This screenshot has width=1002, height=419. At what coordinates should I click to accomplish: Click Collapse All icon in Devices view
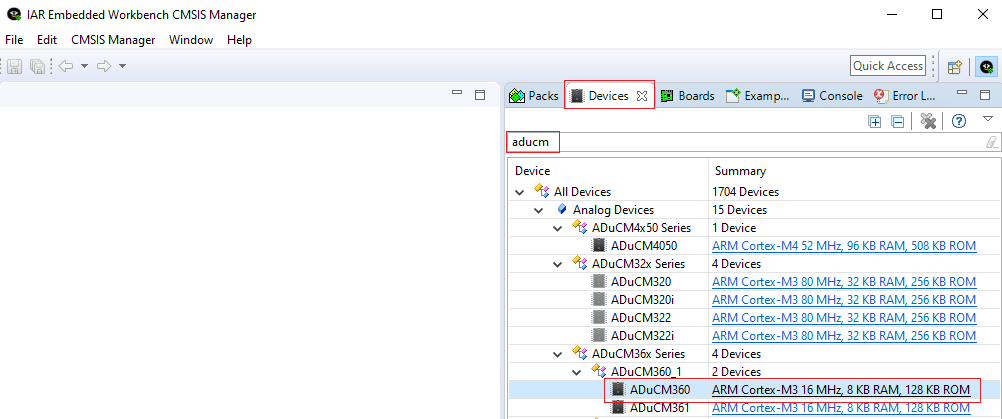[x=897, y=121]
